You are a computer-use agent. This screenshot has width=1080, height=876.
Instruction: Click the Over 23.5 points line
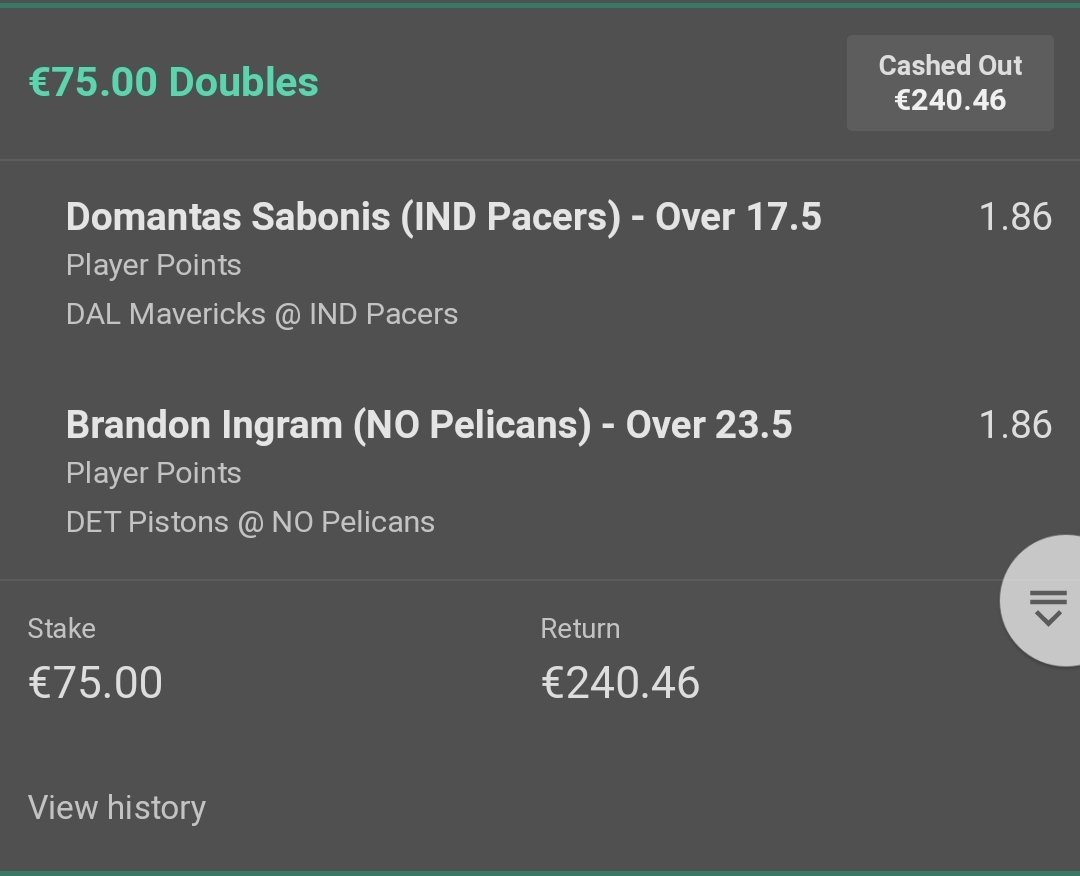click(709, 425)
